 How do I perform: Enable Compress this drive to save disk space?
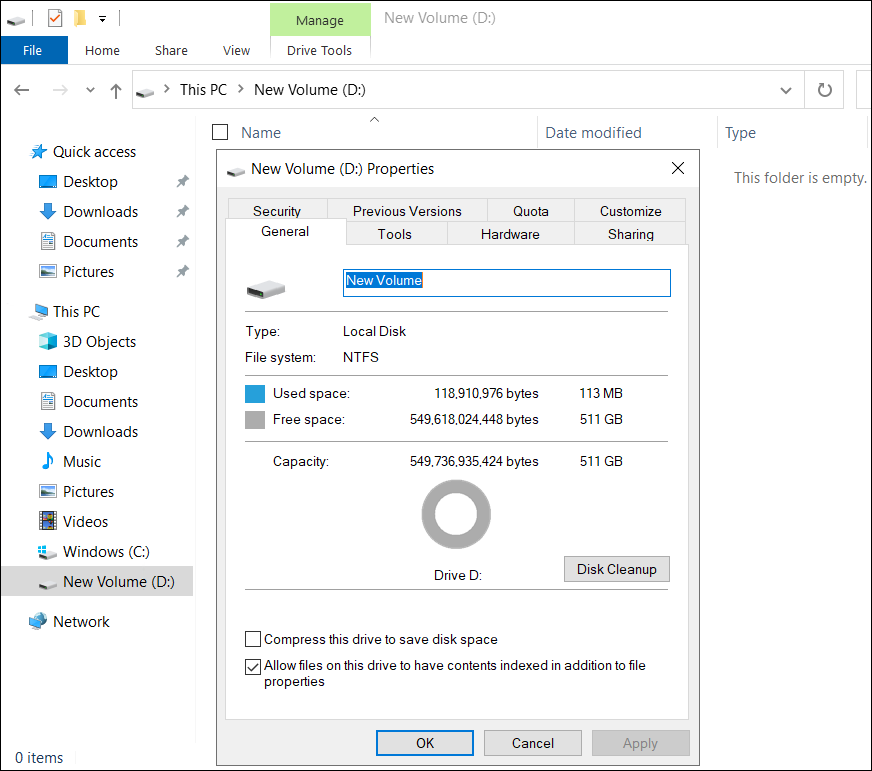[253, 639]
